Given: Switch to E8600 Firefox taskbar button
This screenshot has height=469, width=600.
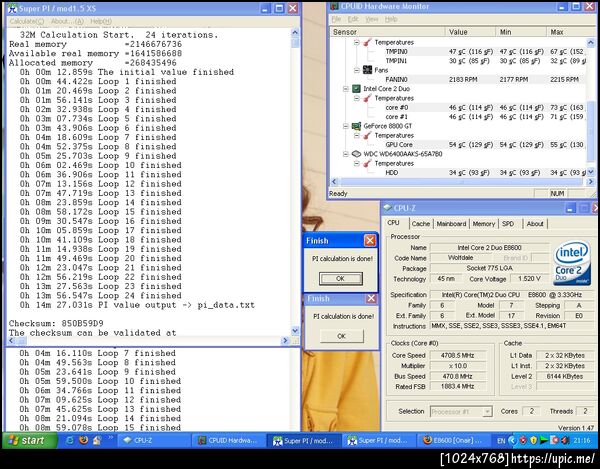Looking at the screenshot, I should 453,441.
